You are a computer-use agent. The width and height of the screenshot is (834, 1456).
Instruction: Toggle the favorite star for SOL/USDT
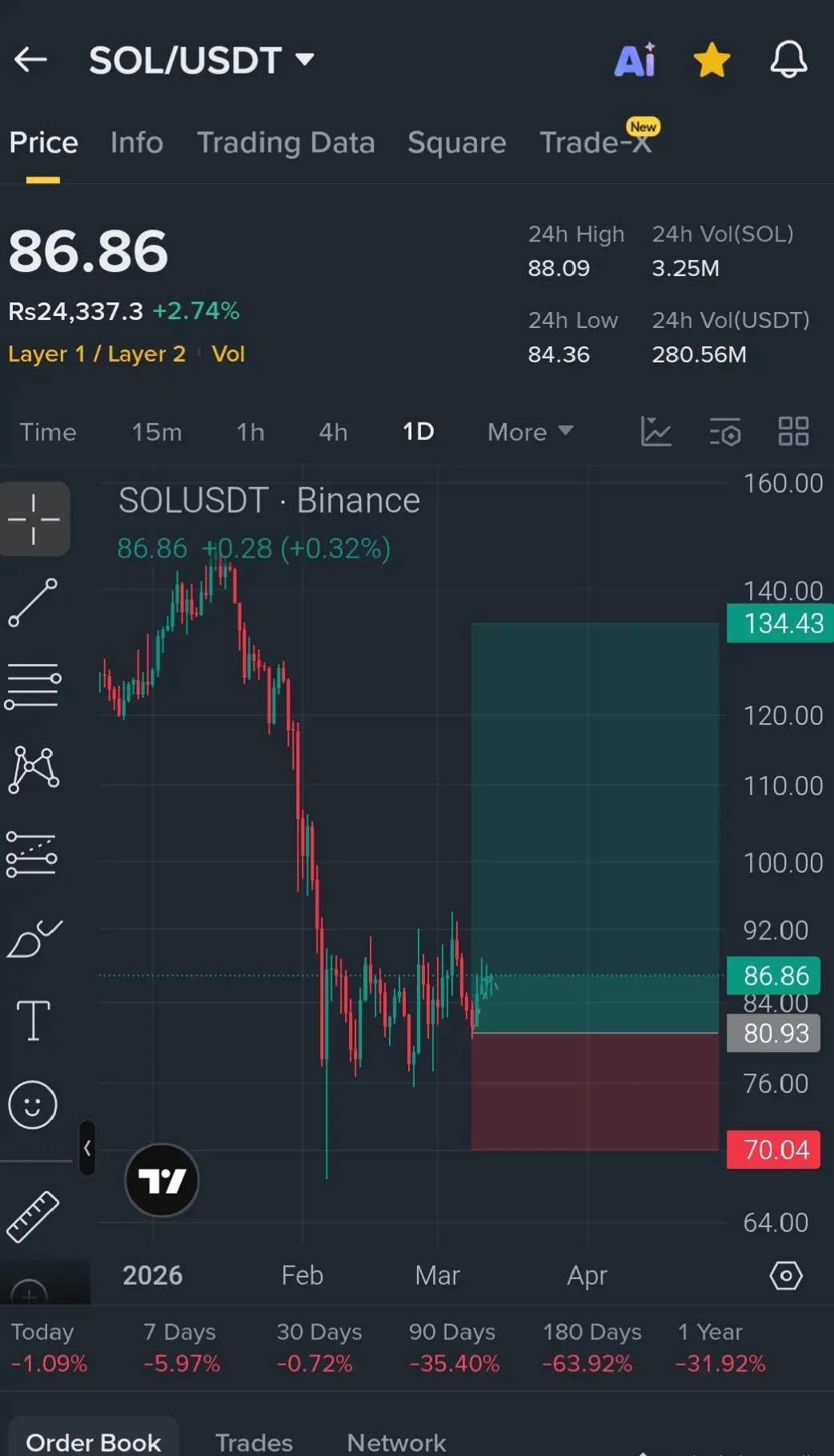[712, 60]
